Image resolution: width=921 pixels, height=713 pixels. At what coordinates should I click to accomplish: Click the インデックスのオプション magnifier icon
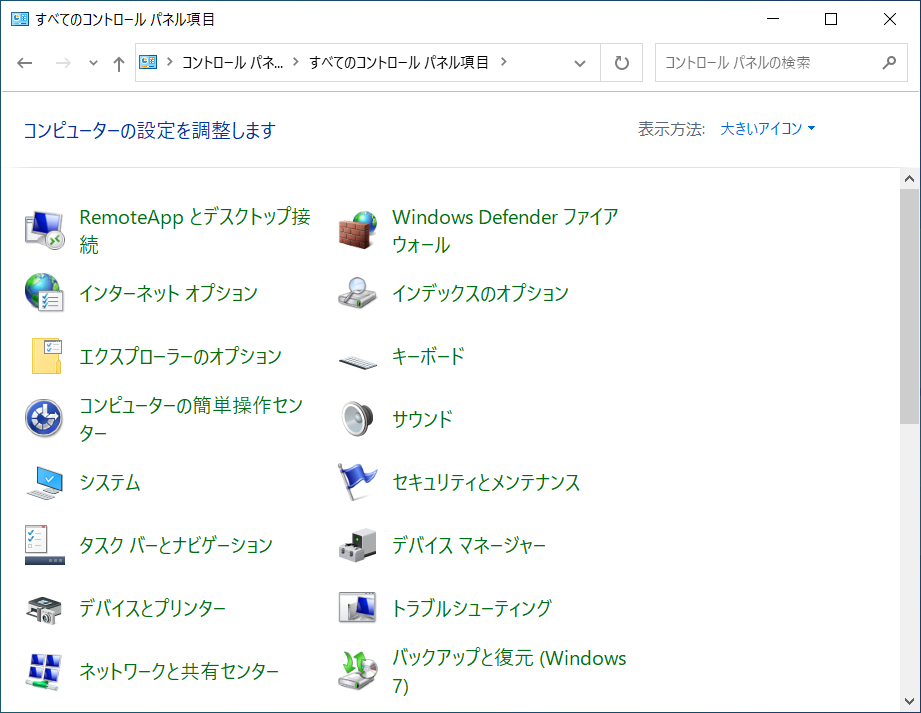tap(358, 293)
